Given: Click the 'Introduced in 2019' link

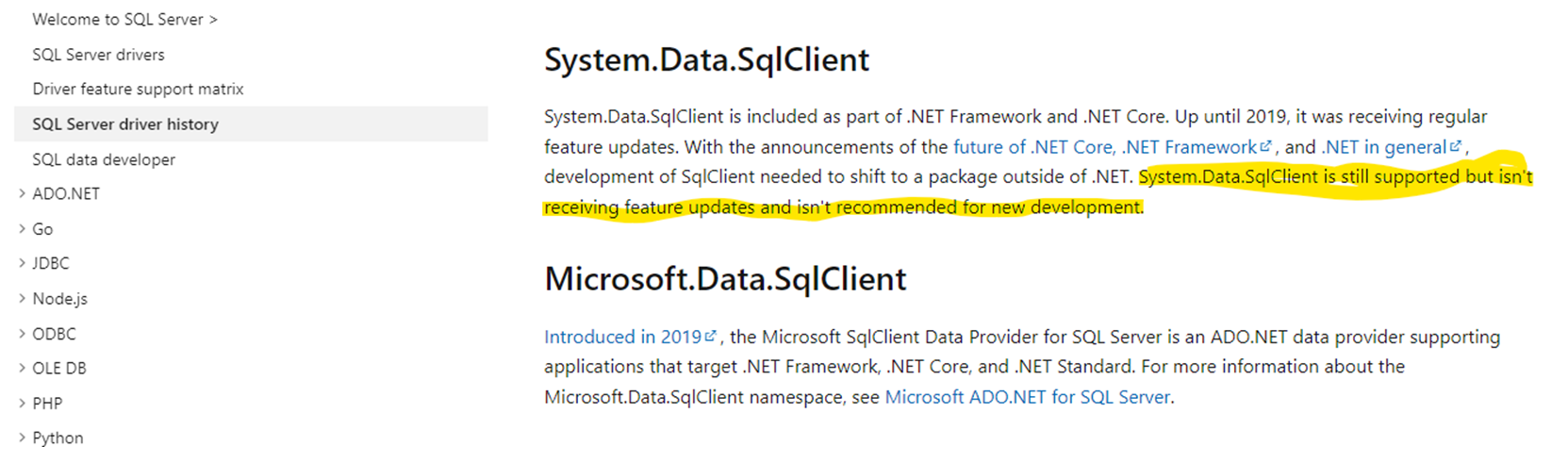Looking at the screenshot, I should [x=622, y=337].
